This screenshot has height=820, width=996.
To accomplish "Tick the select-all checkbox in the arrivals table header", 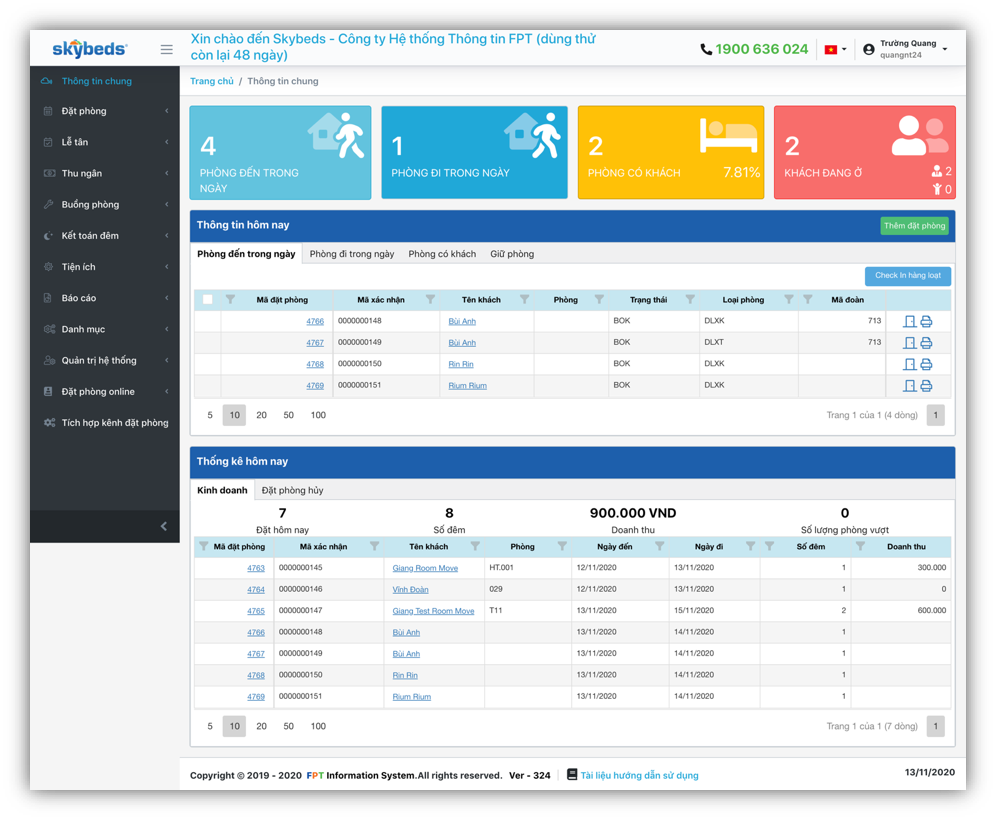I will (x=208, y=299).
